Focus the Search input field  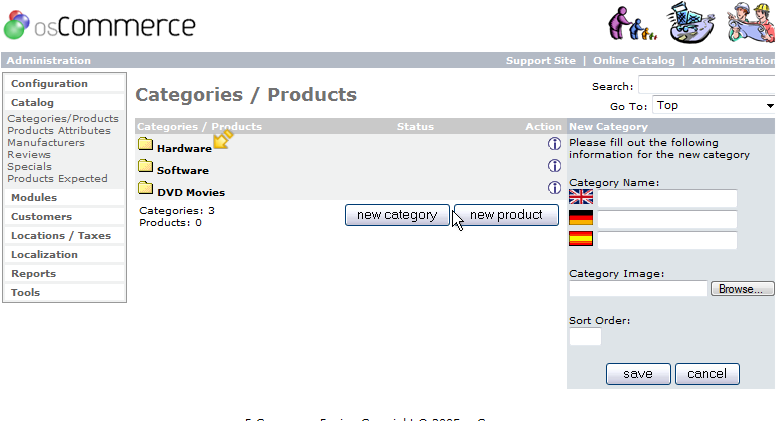707,85
